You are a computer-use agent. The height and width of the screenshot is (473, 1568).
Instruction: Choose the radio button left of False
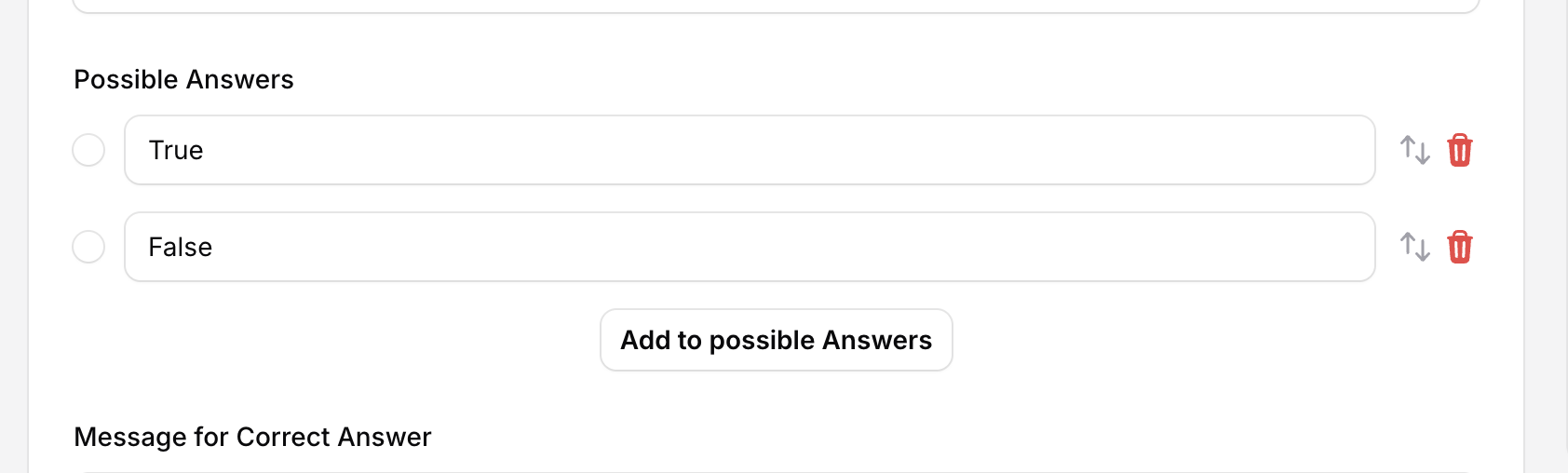click(x=88, y=247)
